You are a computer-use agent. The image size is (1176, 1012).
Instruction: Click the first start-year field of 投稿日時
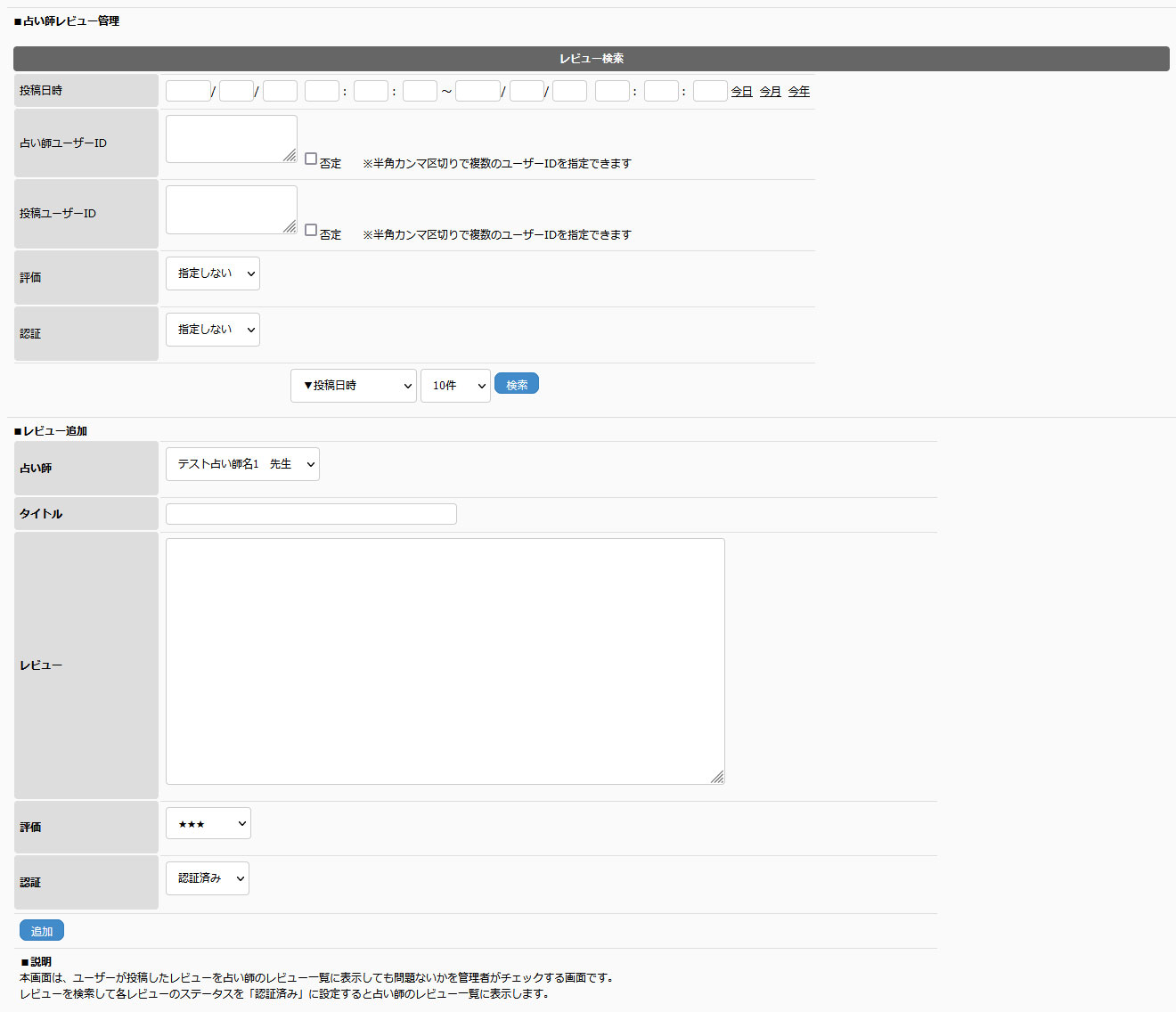click(x=188, y=91)
